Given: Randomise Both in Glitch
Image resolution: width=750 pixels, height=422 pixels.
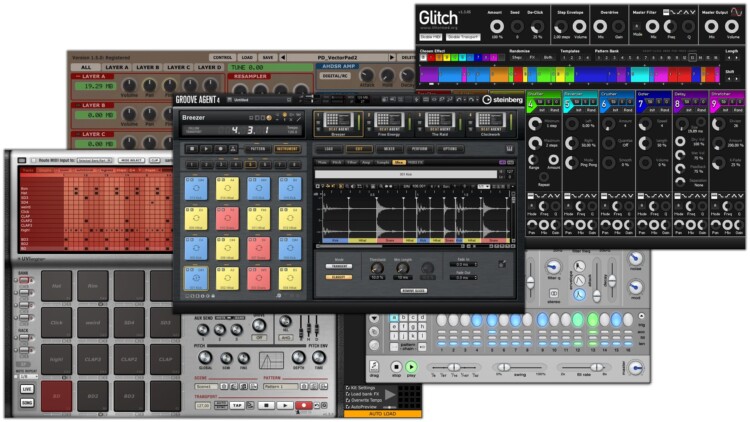Looking at the screenshot, I should [x=548, y=57].
